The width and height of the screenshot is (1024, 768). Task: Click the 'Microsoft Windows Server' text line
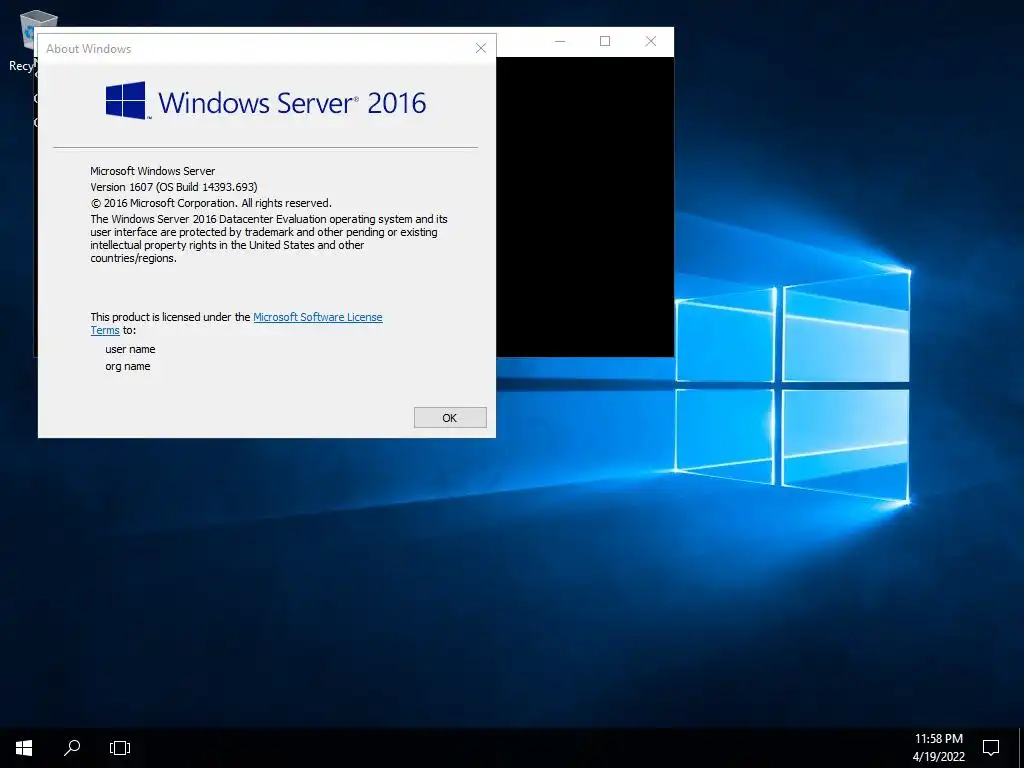(x=152, y=171)
